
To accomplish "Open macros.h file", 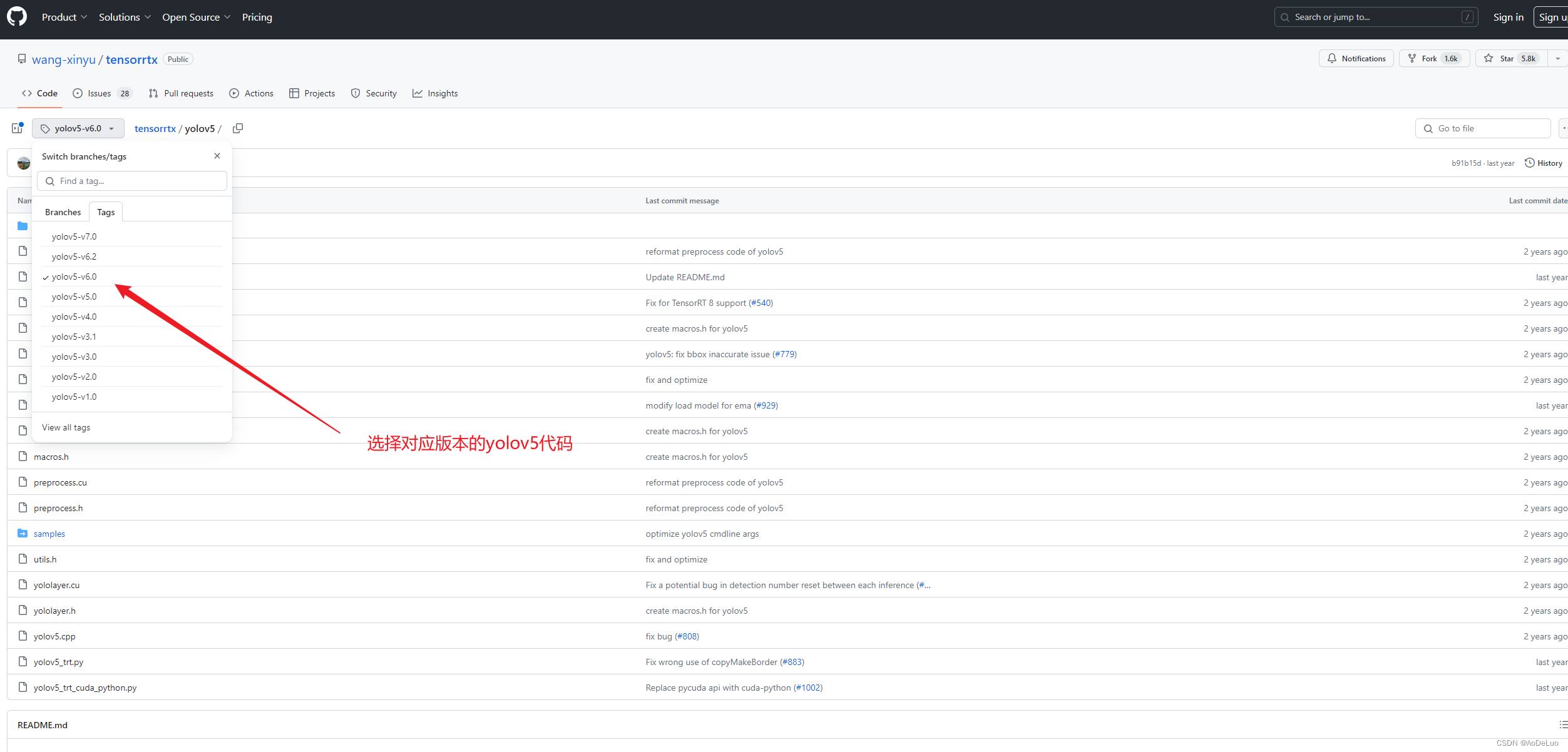I will 51,457.
